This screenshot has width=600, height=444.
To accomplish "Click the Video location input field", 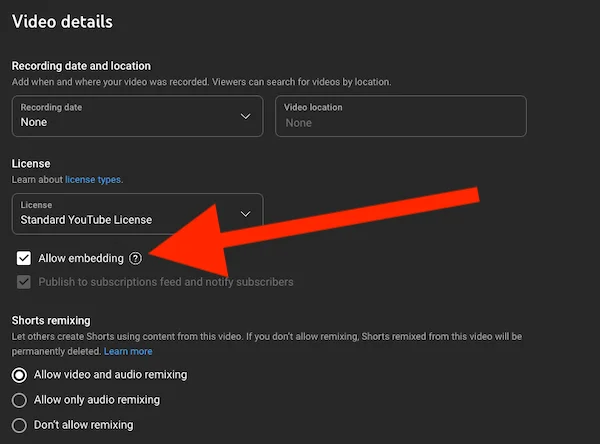I will [x=401, y=116].
